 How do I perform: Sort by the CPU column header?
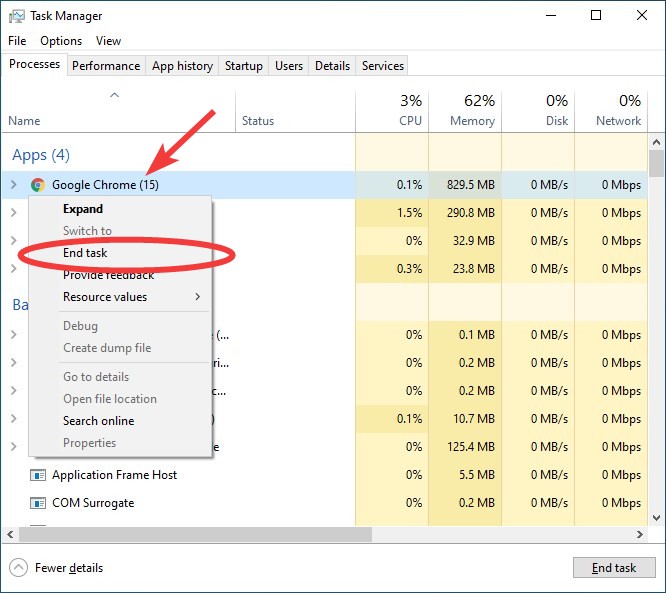tap(392, 111)
